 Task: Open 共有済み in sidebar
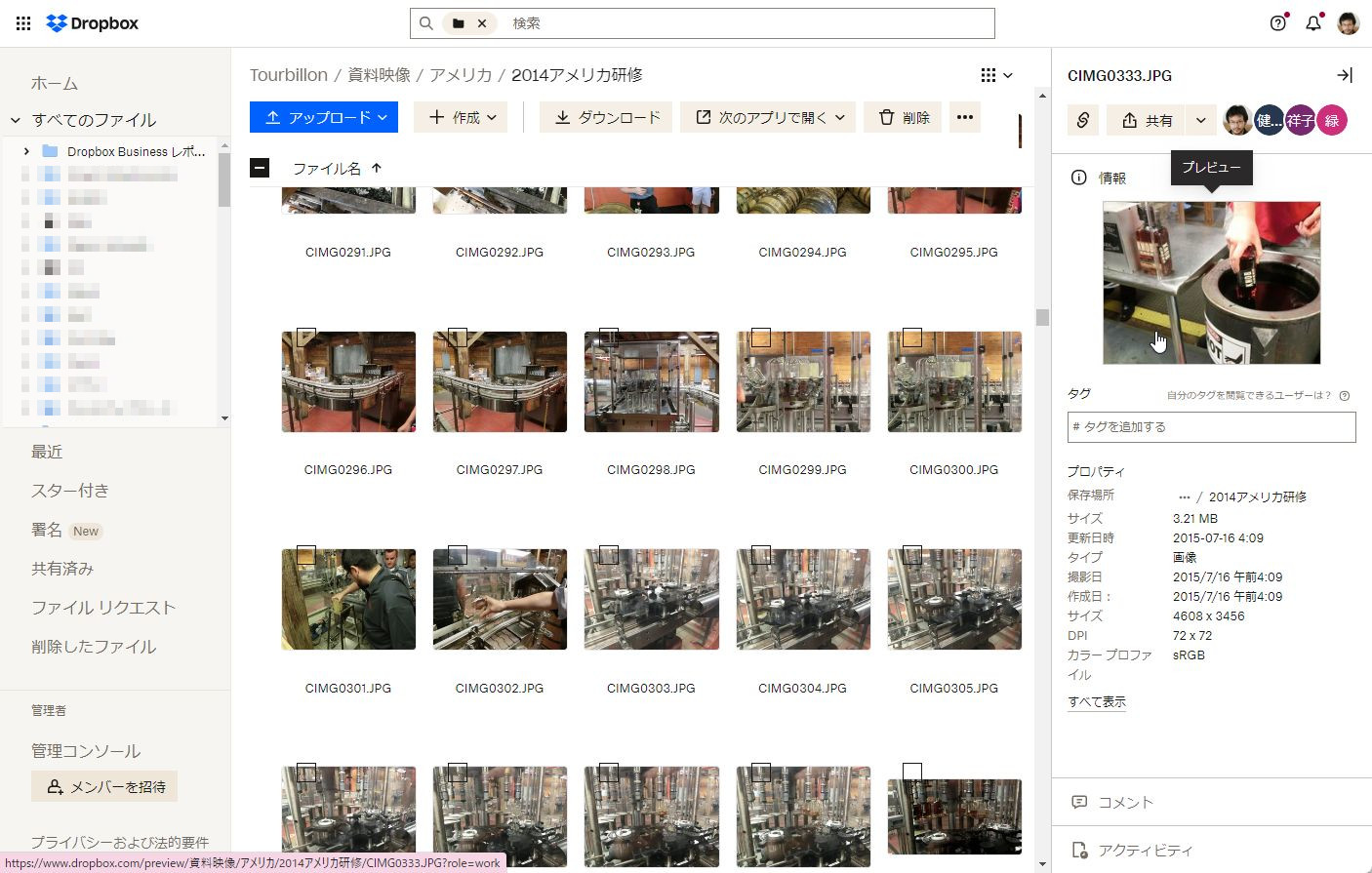click(x=62, y=569)
